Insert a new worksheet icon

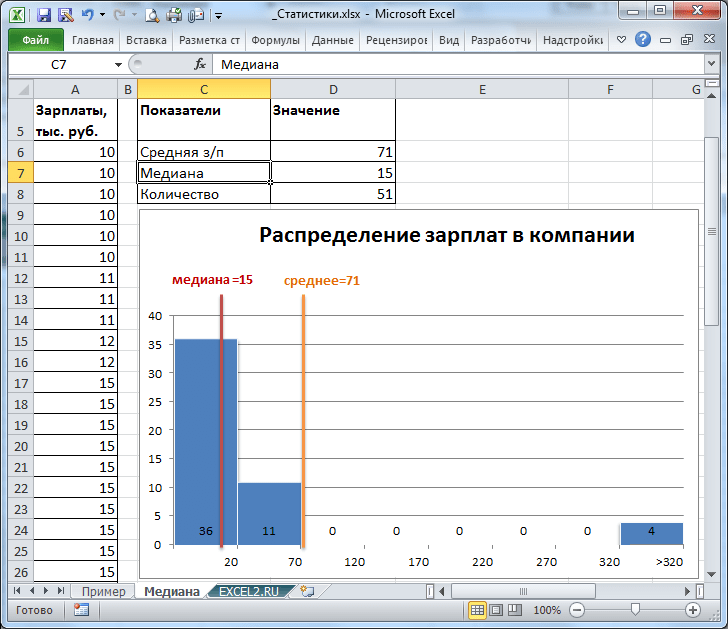307,591
